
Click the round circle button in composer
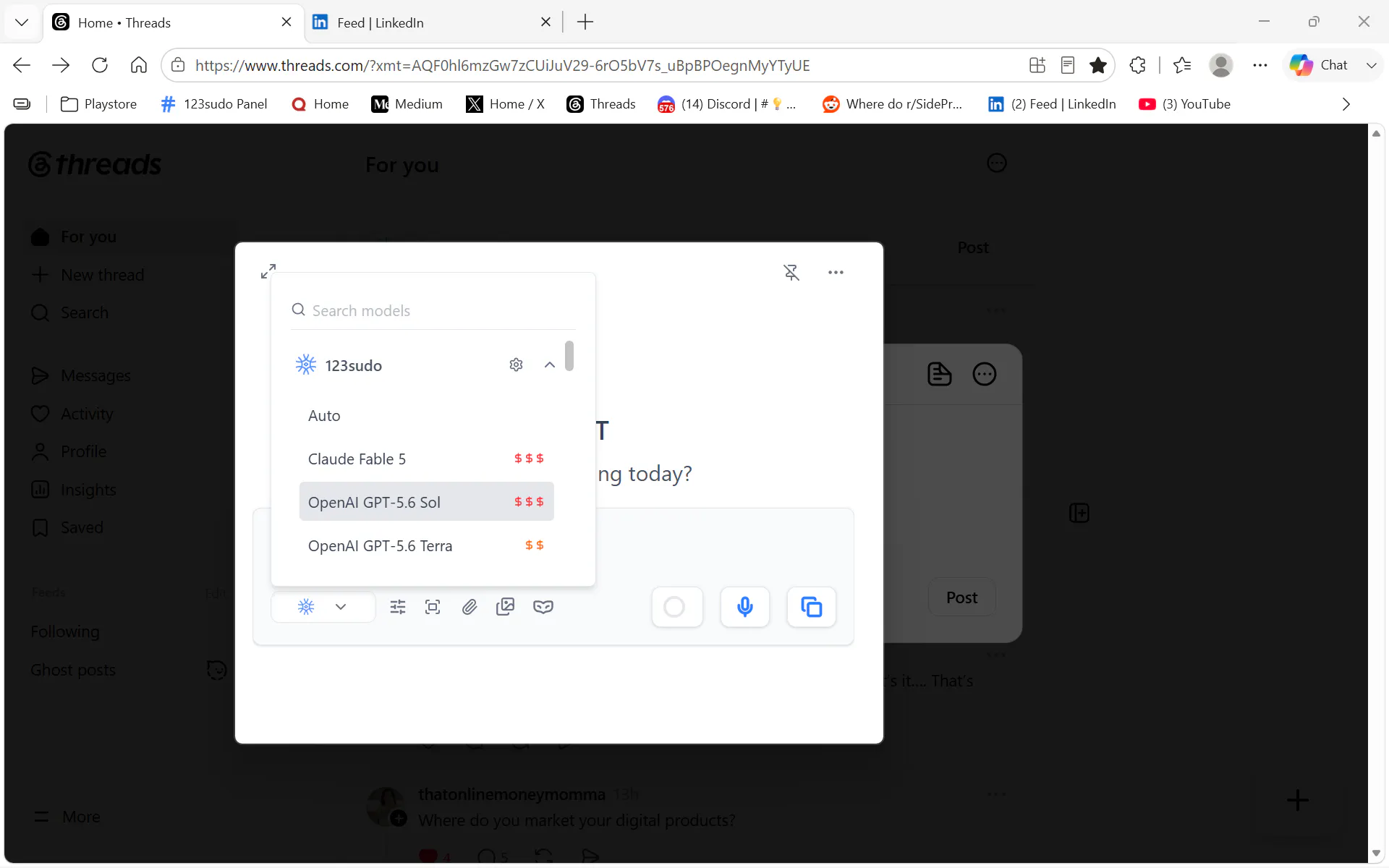coord(677,607)
